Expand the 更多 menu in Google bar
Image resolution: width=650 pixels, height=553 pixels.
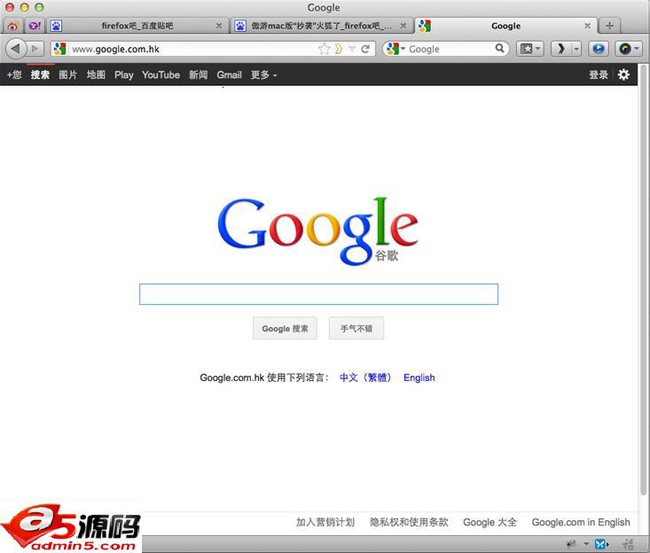263,75
